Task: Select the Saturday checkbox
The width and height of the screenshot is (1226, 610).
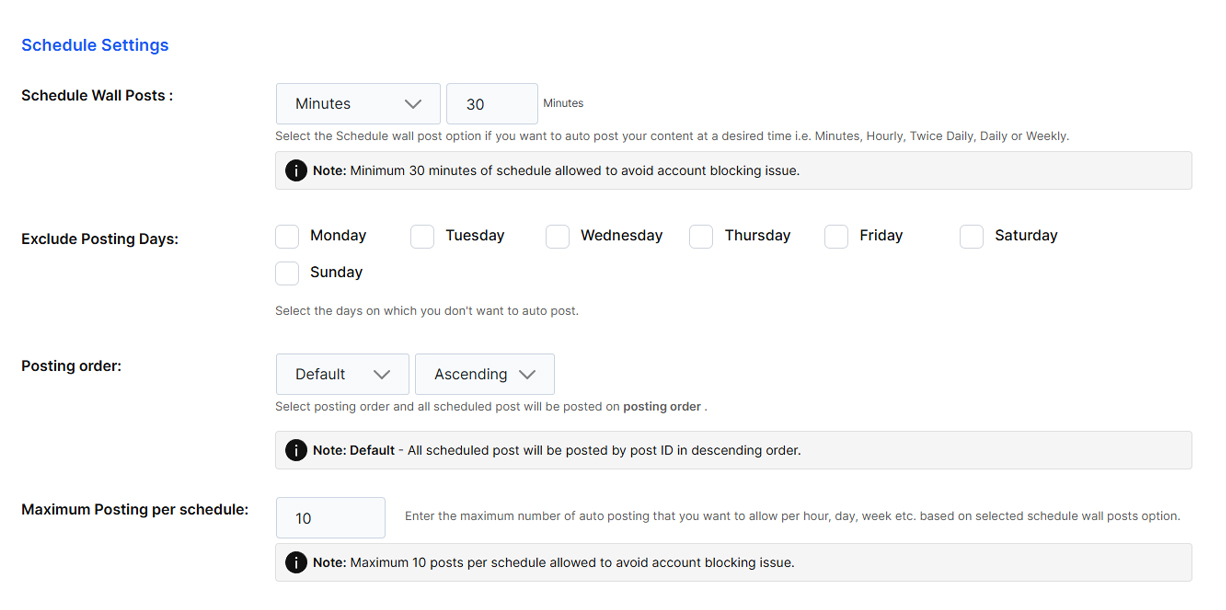Action: click(x=972, y=236)
